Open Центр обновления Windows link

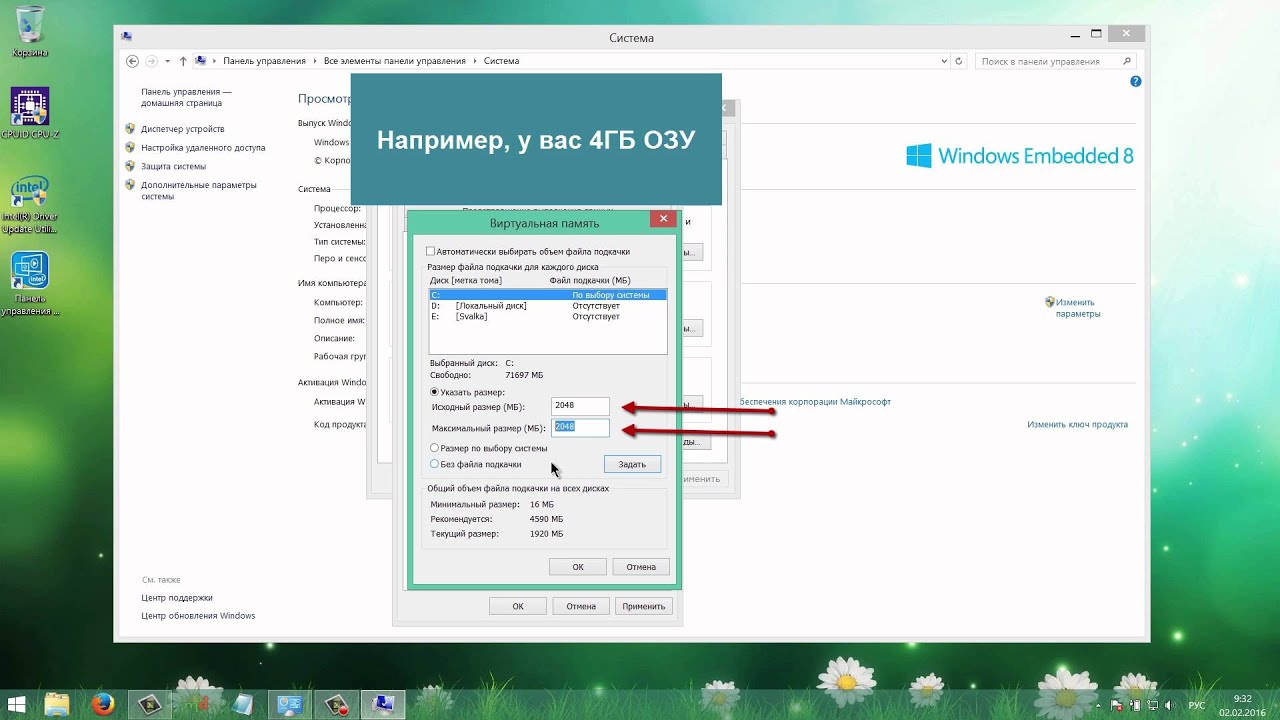pyautogui.click(x=198, y=616)
